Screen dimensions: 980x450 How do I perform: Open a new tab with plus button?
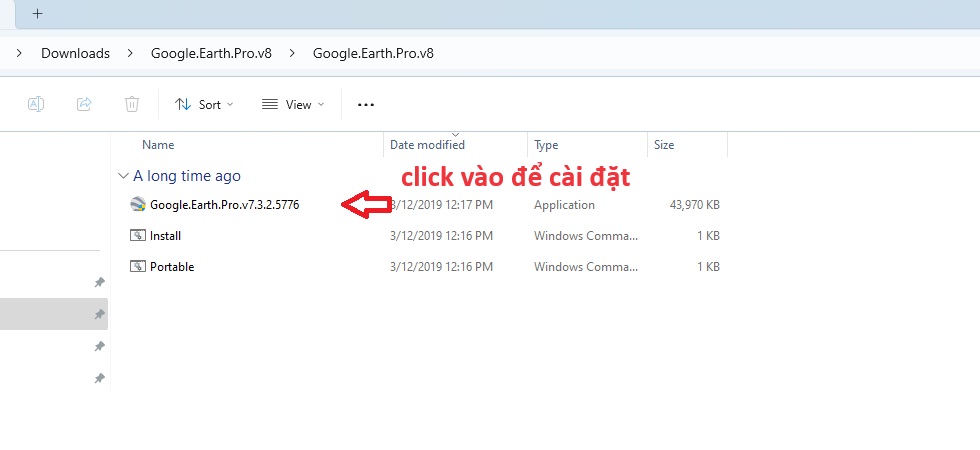37,15
